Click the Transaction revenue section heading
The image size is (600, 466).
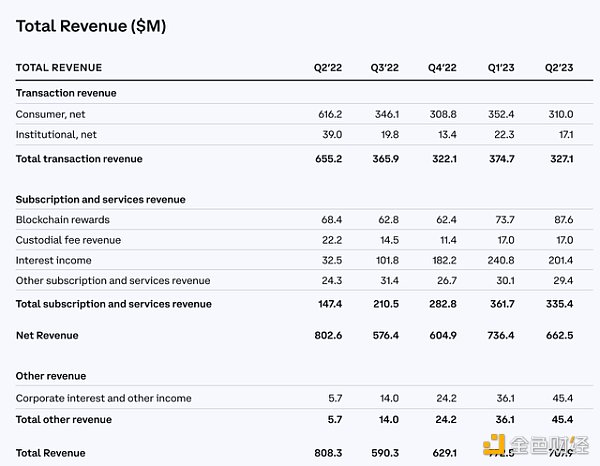pyautogui.click(x=66, y=93)
